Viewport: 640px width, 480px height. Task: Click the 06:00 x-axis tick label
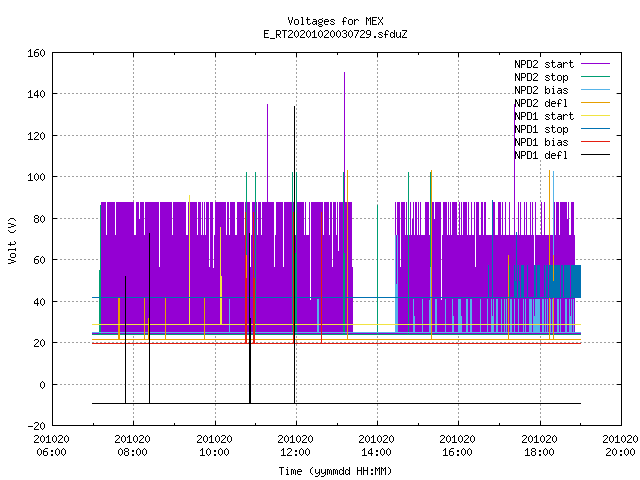[51, 452]
